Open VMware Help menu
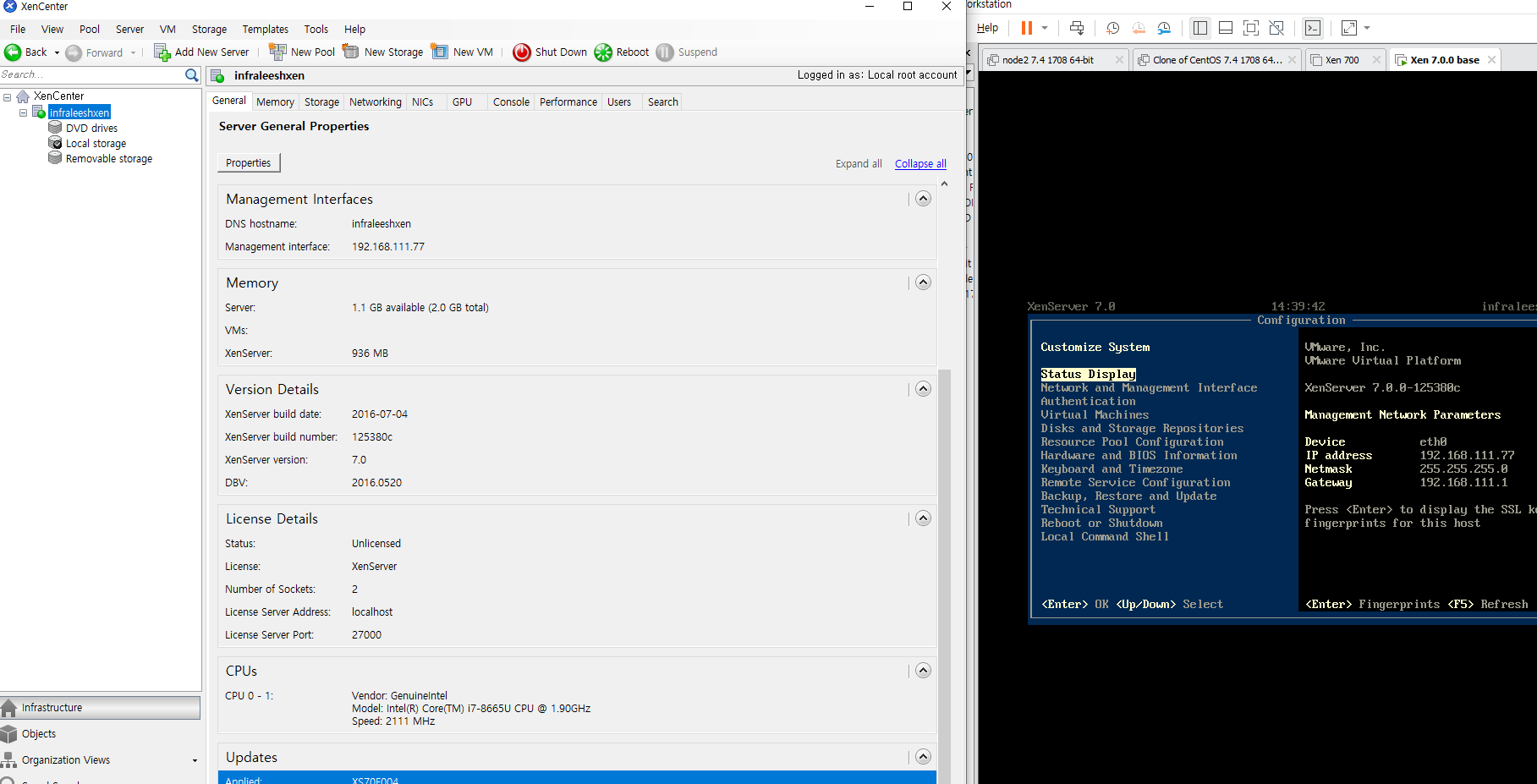1537x784 pixels. point(987,28)
